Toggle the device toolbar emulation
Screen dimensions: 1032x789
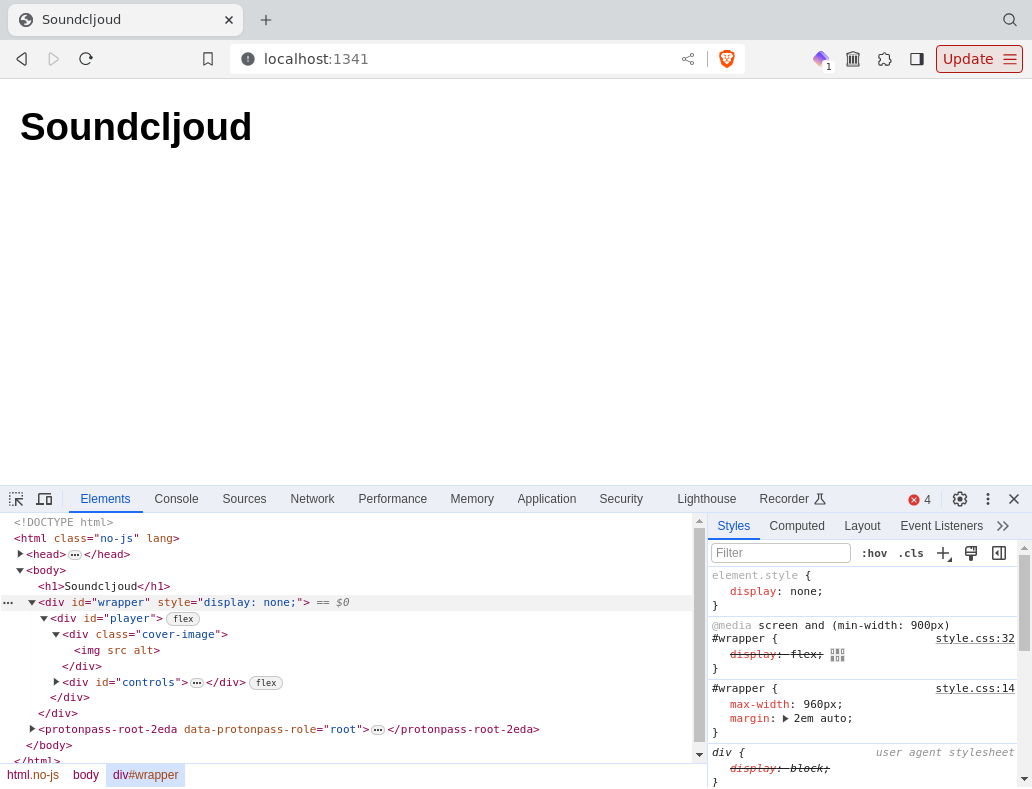(x=44, y=499)
